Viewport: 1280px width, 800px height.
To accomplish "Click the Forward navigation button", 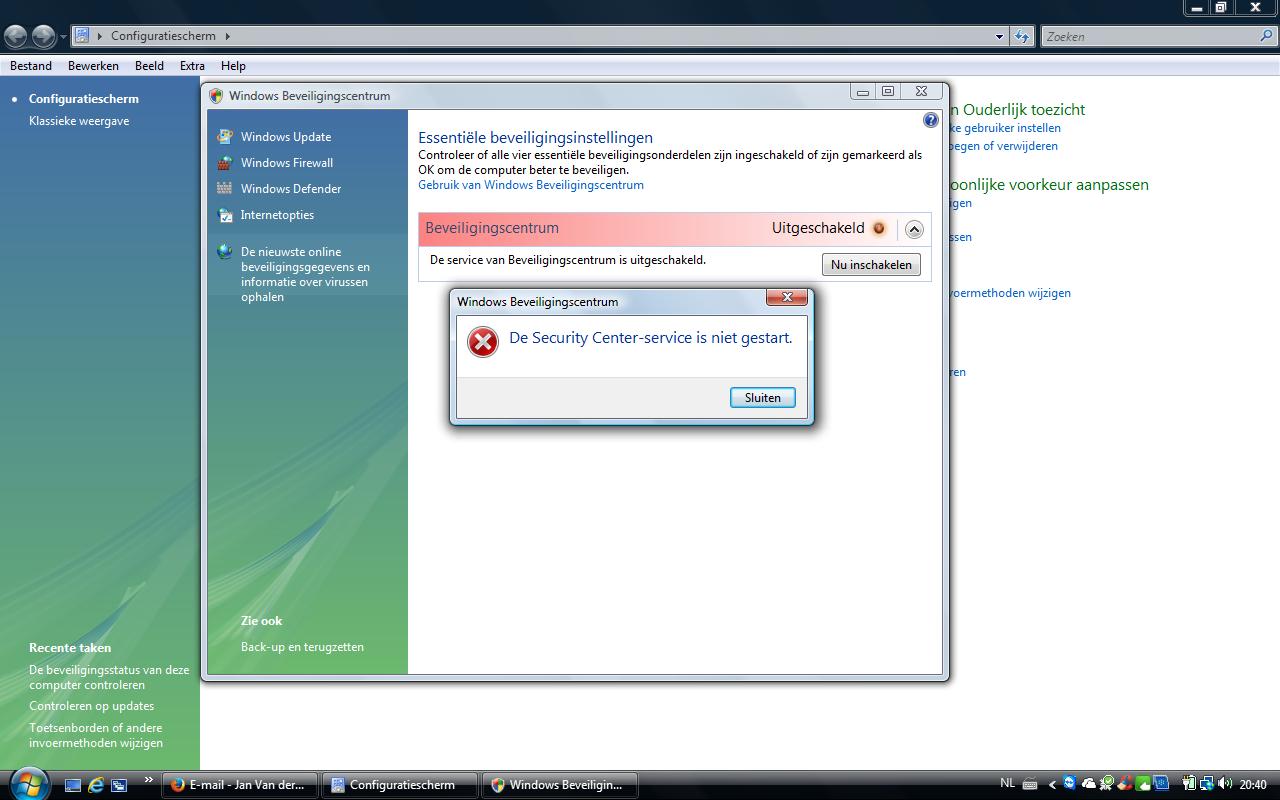I will (44, 37).
